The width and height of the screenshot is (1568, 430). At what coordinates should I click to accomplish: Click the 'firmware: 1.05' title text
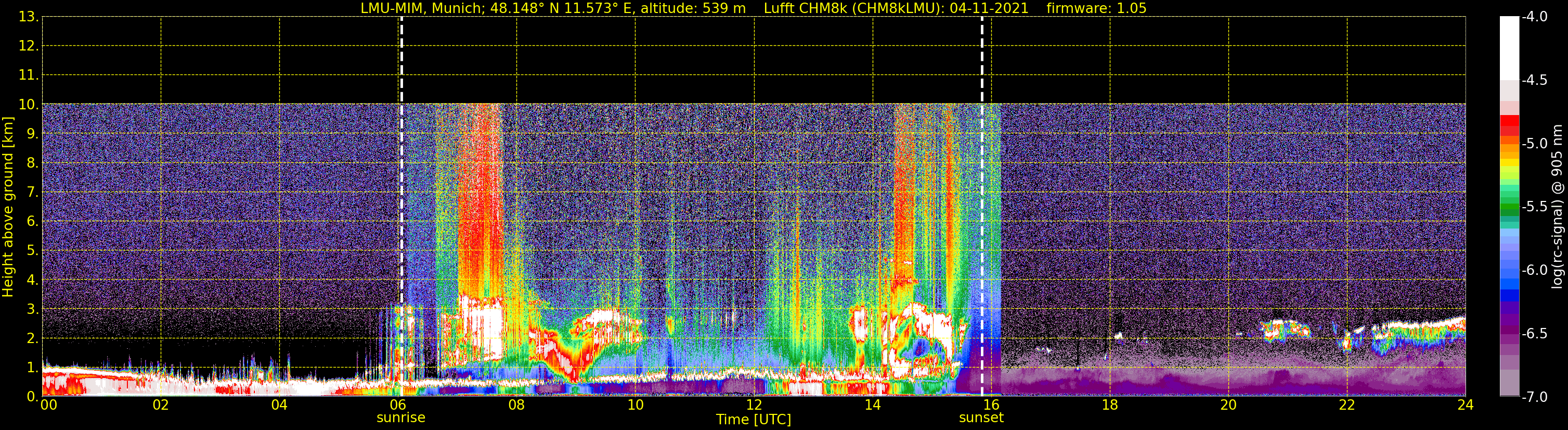1096,8
